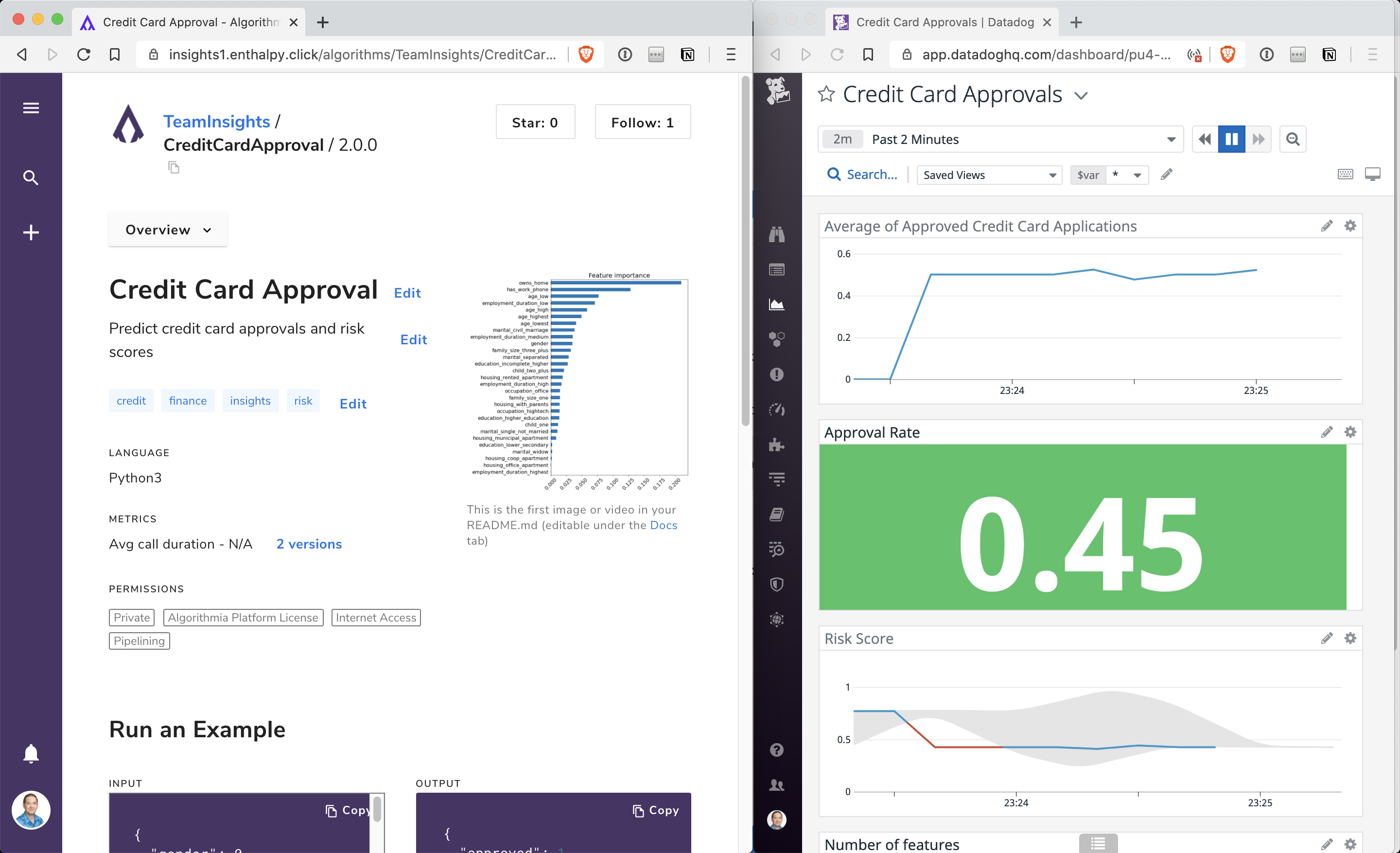The height and width of the screenshot is (853, 1400).
Task: Close the Credit Card Approval Algorithmia tab
Action: (293, 22)
